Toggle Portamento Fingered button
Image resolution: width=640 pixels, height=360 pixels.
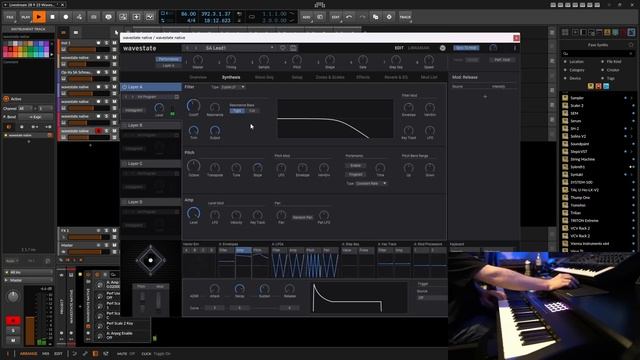356,174
